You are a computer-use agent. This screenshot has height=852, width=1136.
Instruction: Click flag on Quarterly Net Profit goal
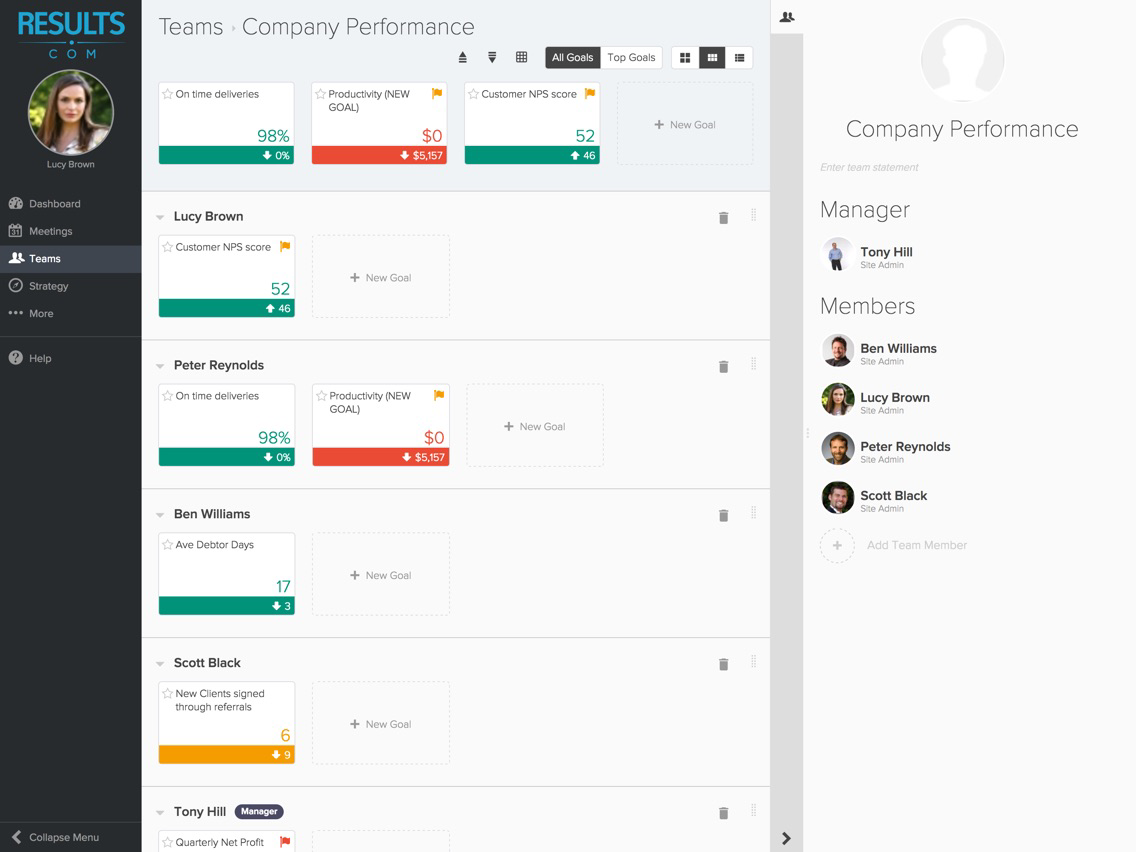(285, 842)
